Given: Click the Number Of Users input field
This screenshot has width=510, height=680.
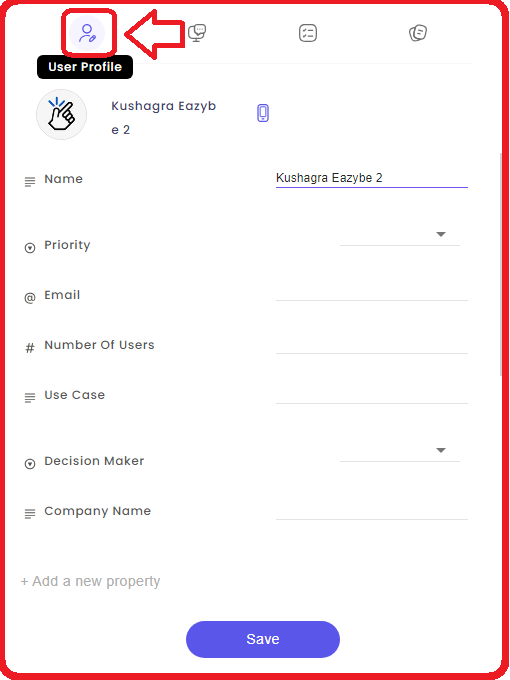Looking at the screenshot, I should pyautogui.click(x=372, y=346).
